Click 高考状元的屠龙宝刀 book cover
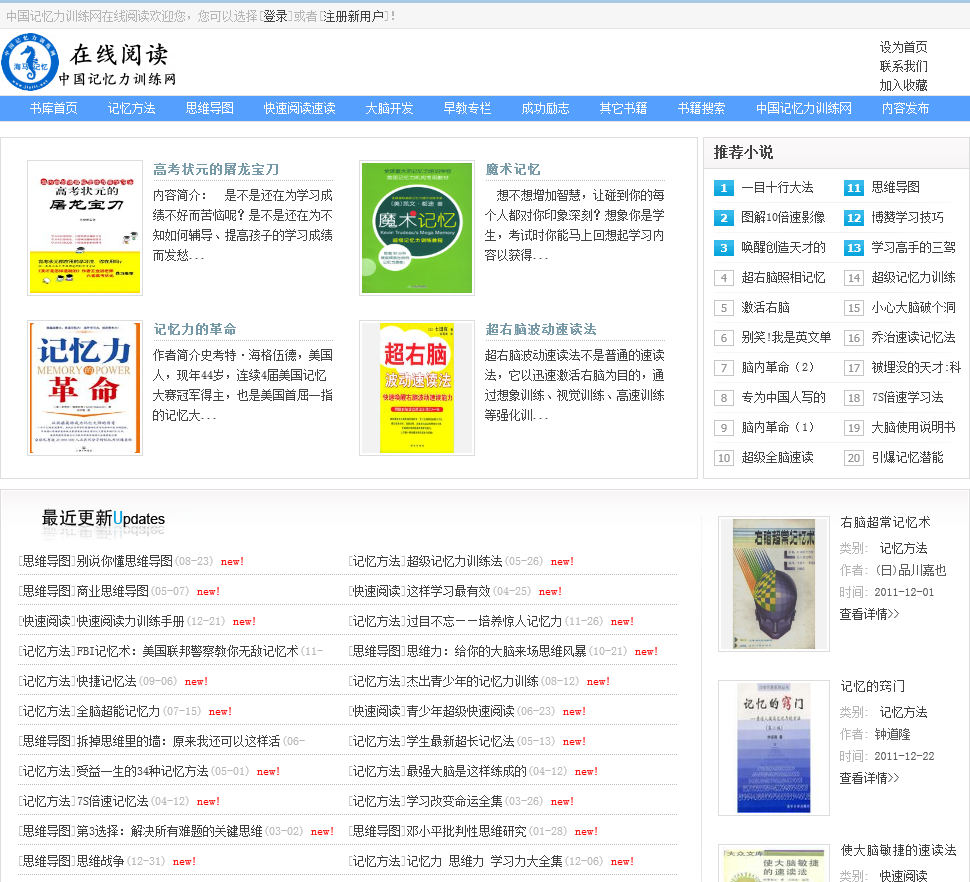970x882 pixels. 85,228
